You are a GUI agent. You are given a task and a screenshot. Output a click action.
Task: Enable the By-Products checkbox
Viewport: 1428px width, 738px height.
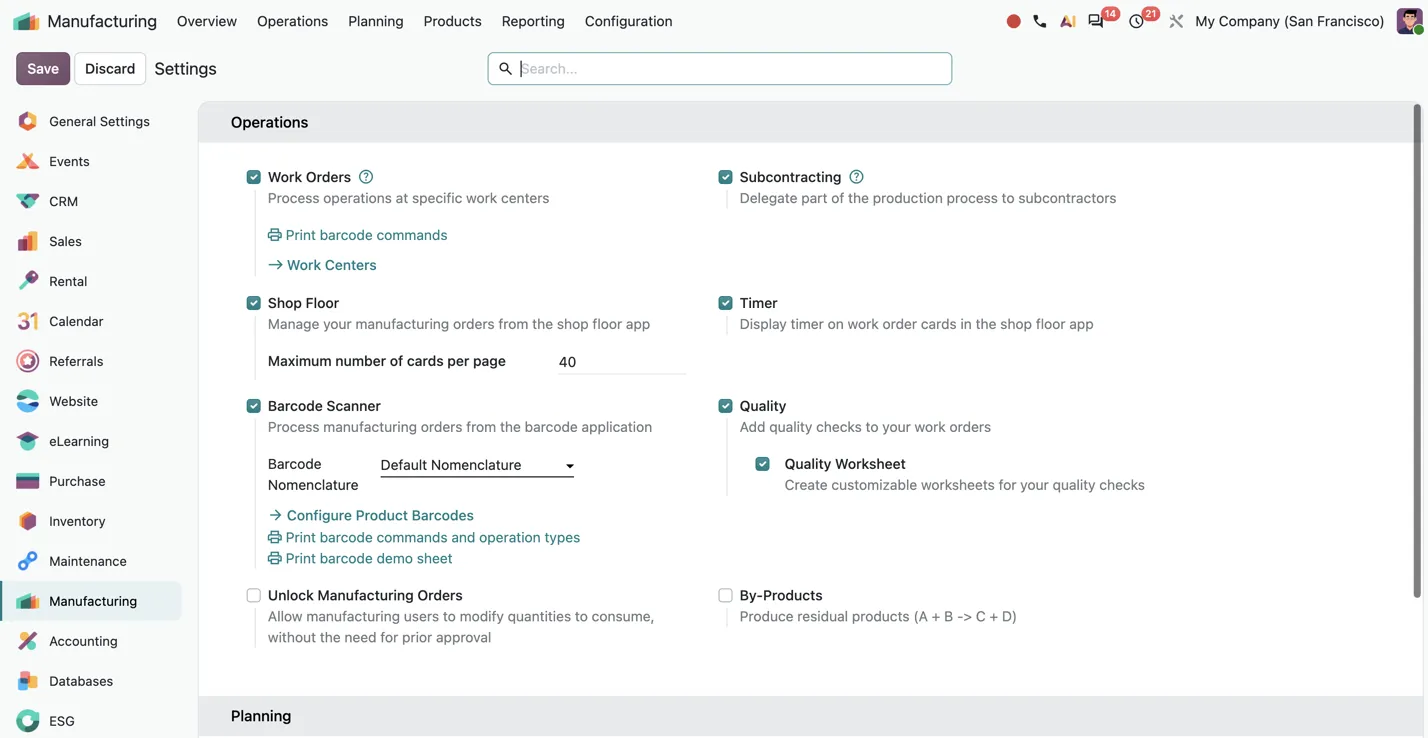click(726, 595)
